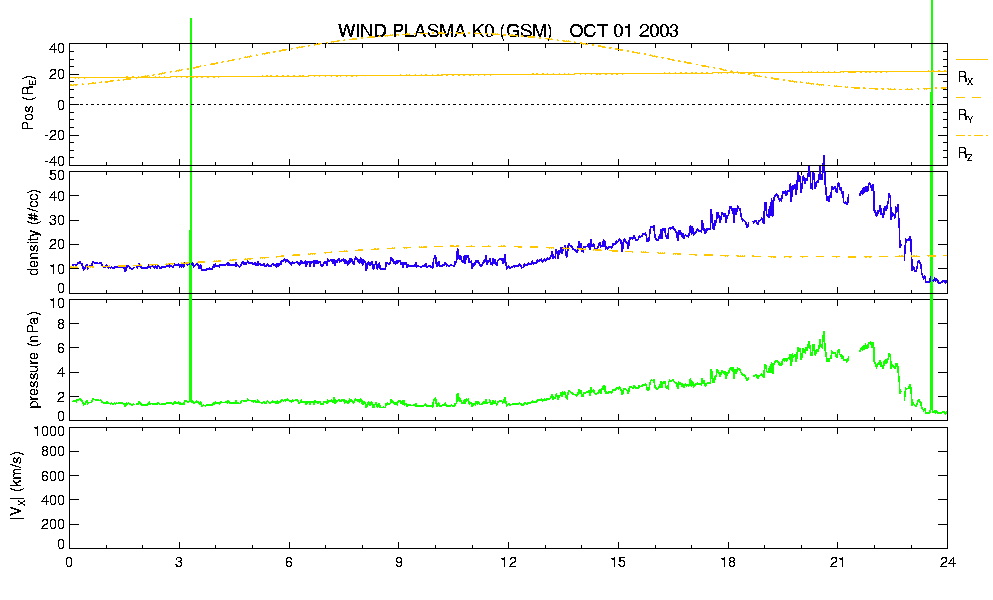
Task: Click x-axis tick label 24
Action: pyautogui.click(x=947, y=562)
